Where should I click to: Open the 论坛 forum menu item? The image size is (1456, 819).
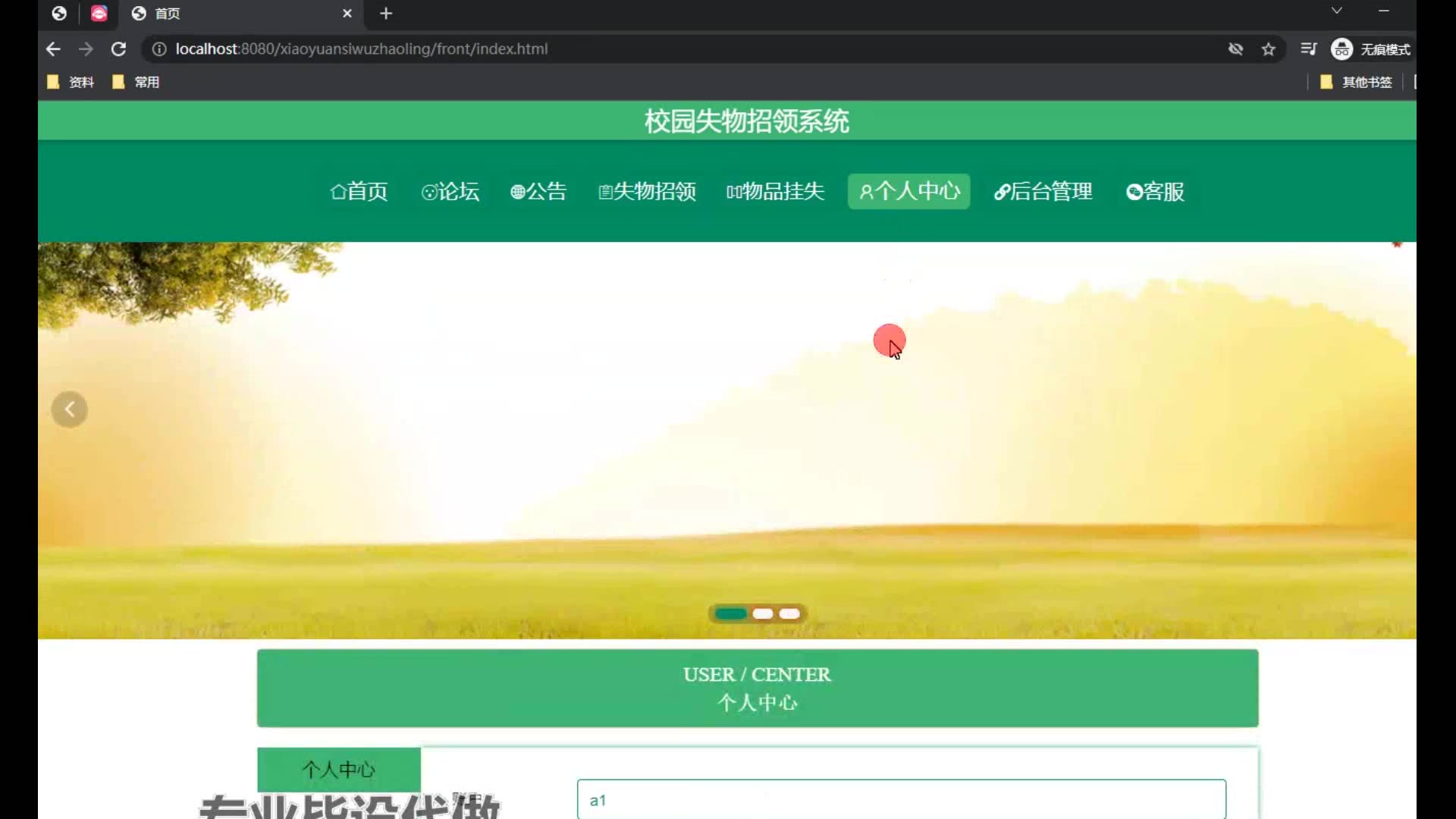450,191
